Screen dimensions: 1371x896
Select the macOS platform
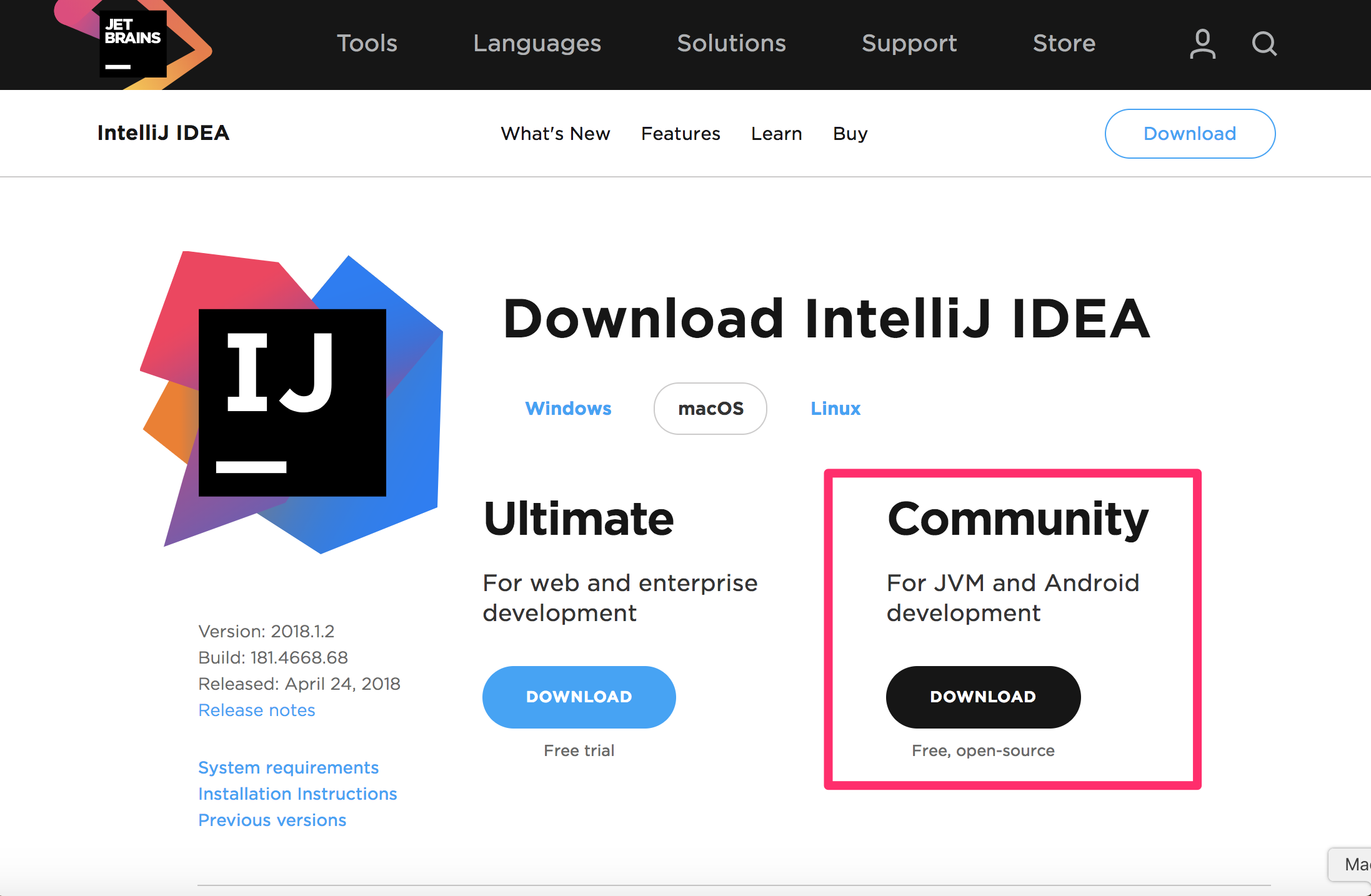coord(710,408)
